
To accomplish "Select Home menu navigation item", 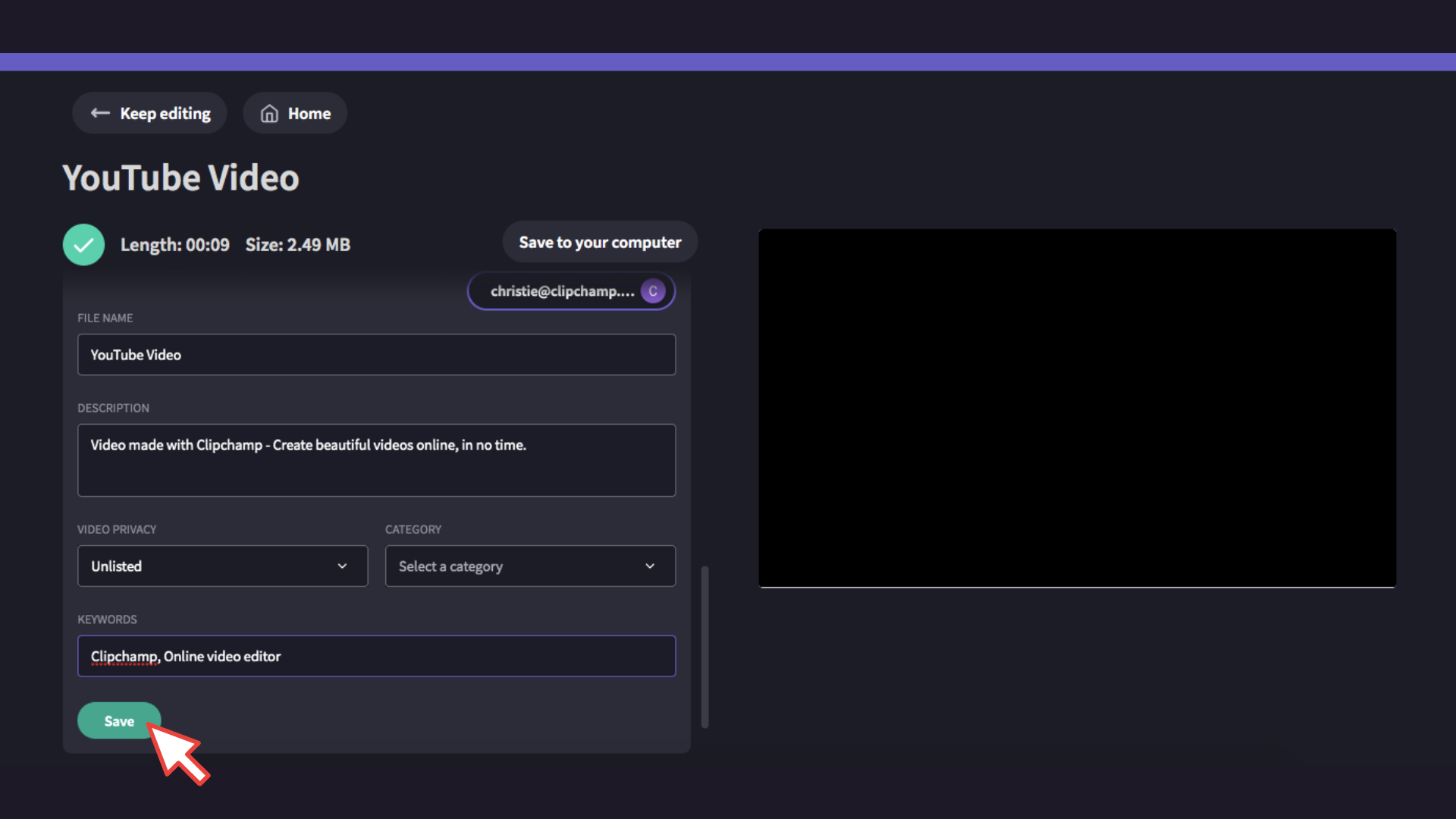I will (x=295, y=112).
